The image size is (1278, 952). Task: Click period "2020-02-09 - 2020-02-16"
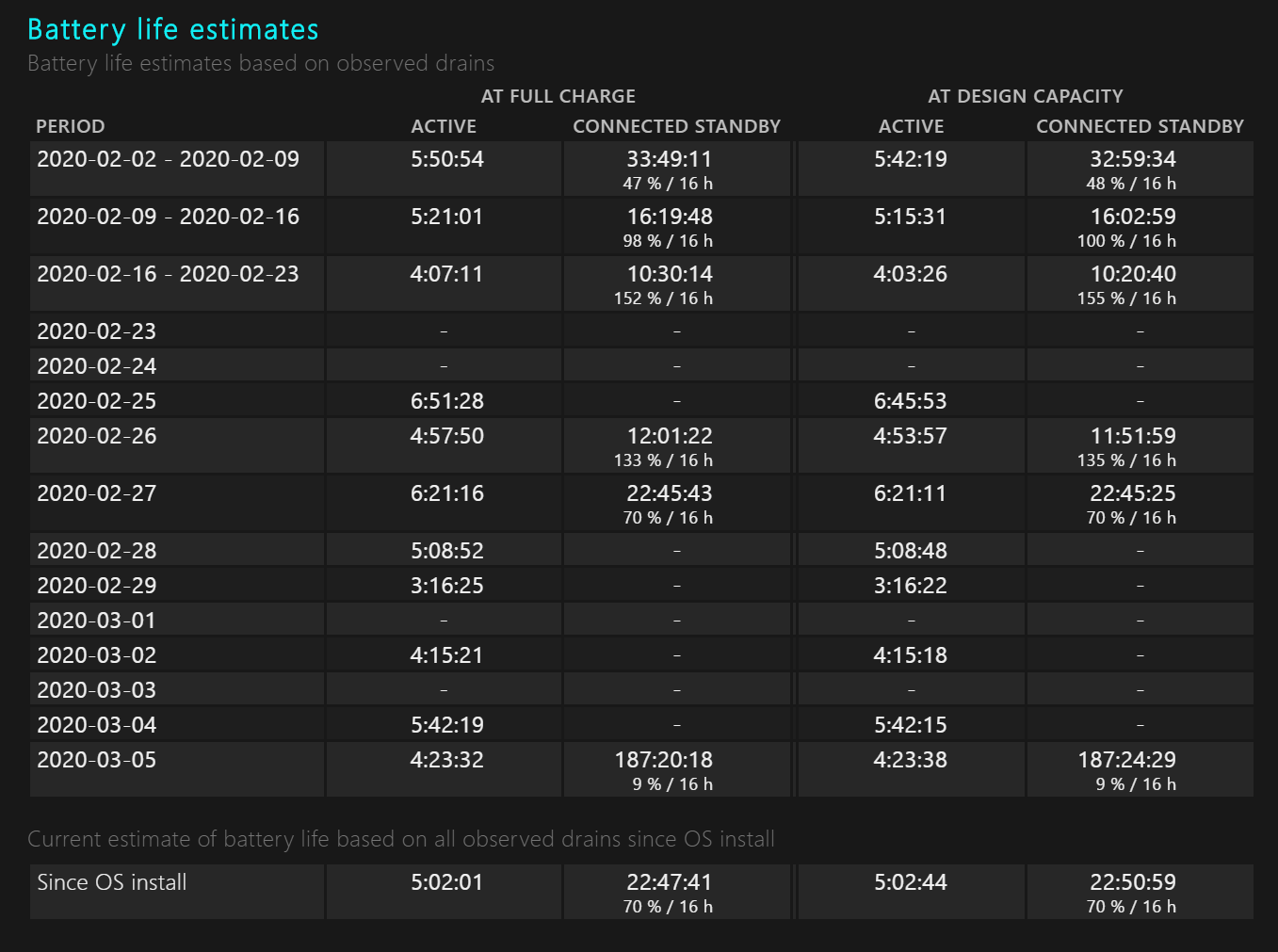(169, 217)
